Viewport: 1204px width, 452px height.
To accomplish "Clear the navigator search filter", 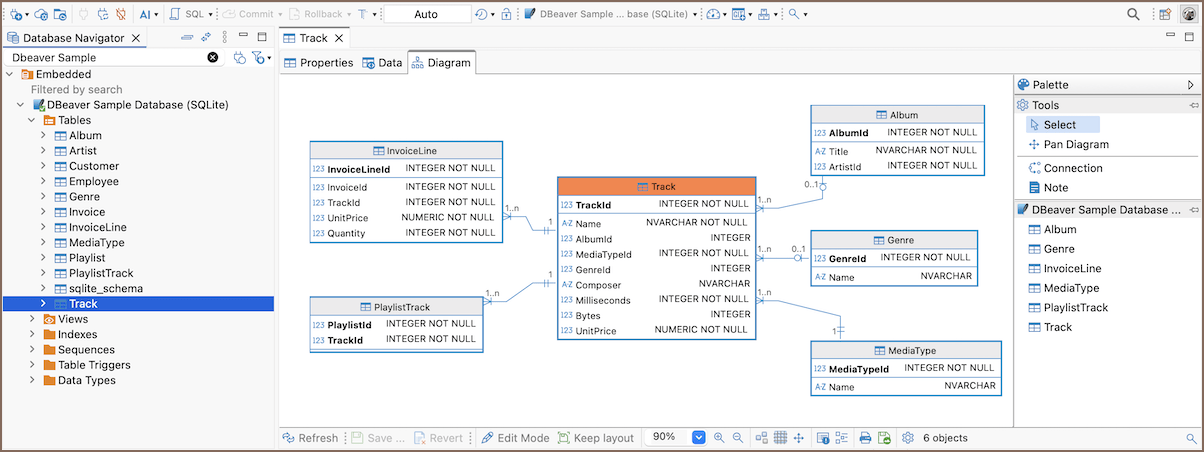I will [x=213, y=58].
